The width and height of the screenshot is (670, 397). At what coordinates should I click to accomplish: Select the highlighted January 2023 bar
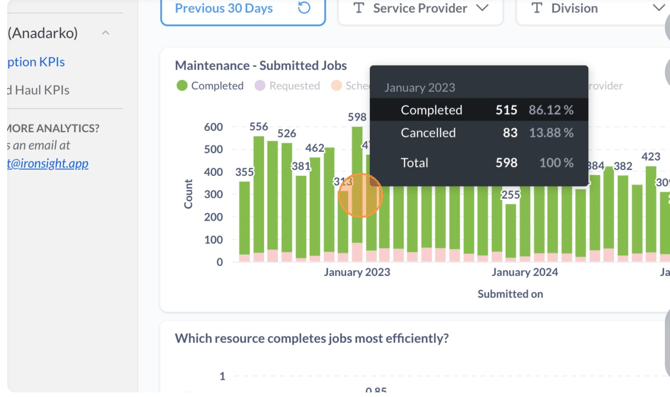tap(357, 194)
